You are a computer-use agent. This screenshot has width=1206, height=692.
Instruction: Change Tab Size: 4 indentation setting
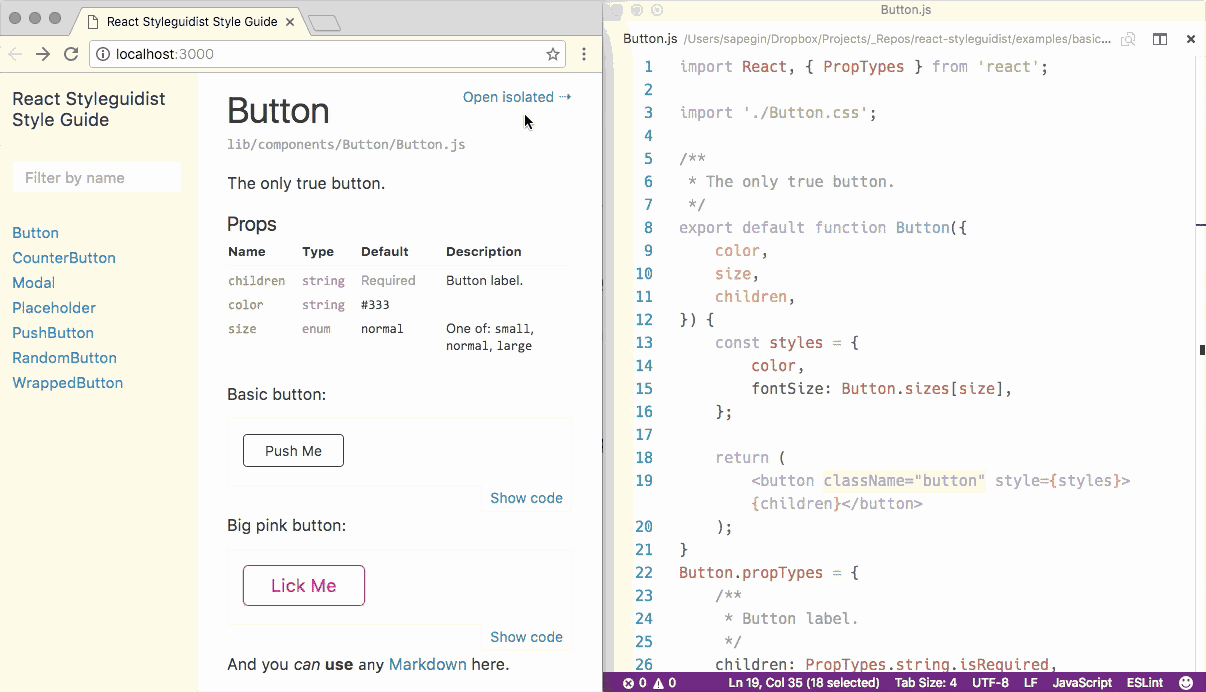(925, 683)
